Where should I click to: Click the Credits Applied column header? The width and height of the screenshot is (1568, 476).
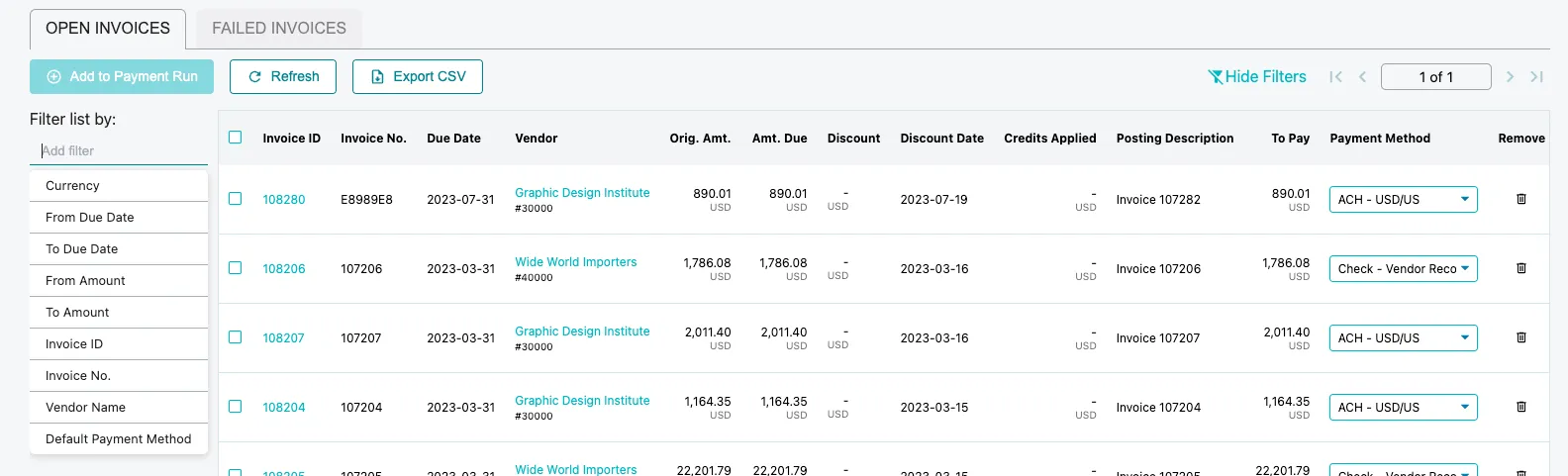click(1050, 139)
